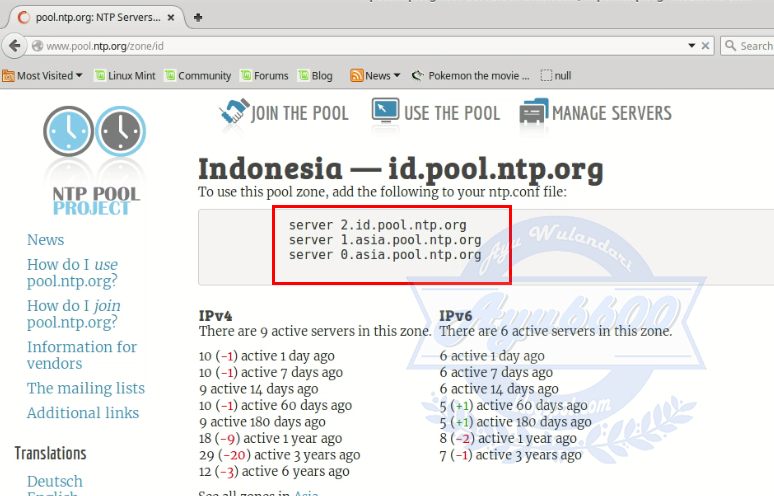Click the 'server 2.id.pool.ntp.org' line
This screenshot has height=496, width=774.
(x=378, y=225)
